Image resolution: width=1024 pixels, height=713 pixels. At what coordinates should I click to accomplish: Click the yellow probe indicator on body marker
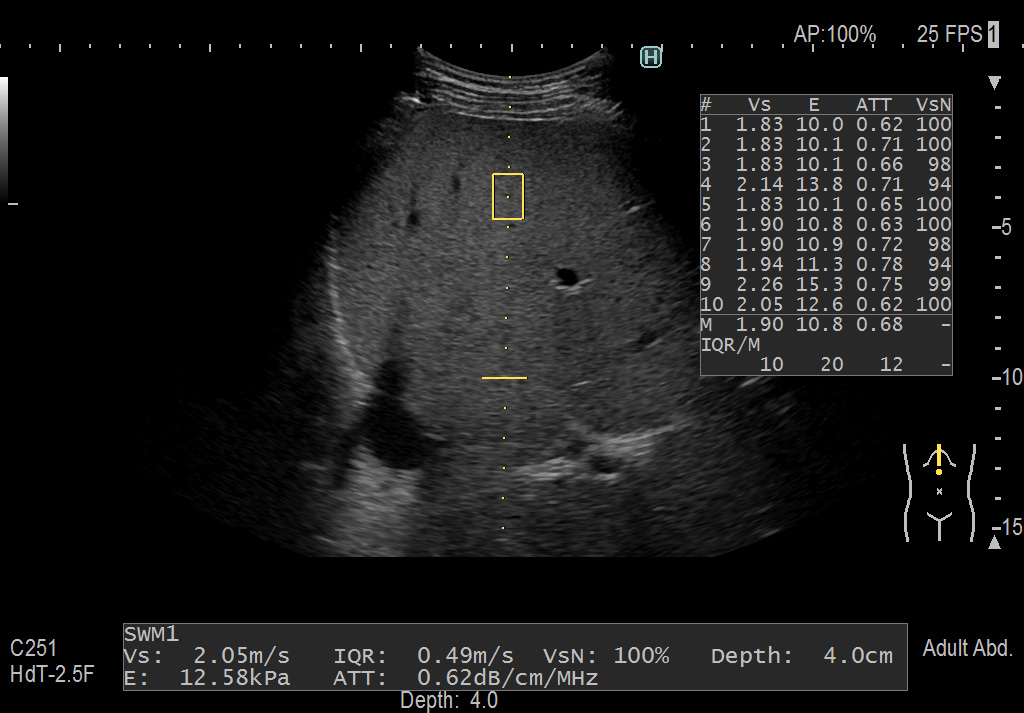click(x=938, y=459)
